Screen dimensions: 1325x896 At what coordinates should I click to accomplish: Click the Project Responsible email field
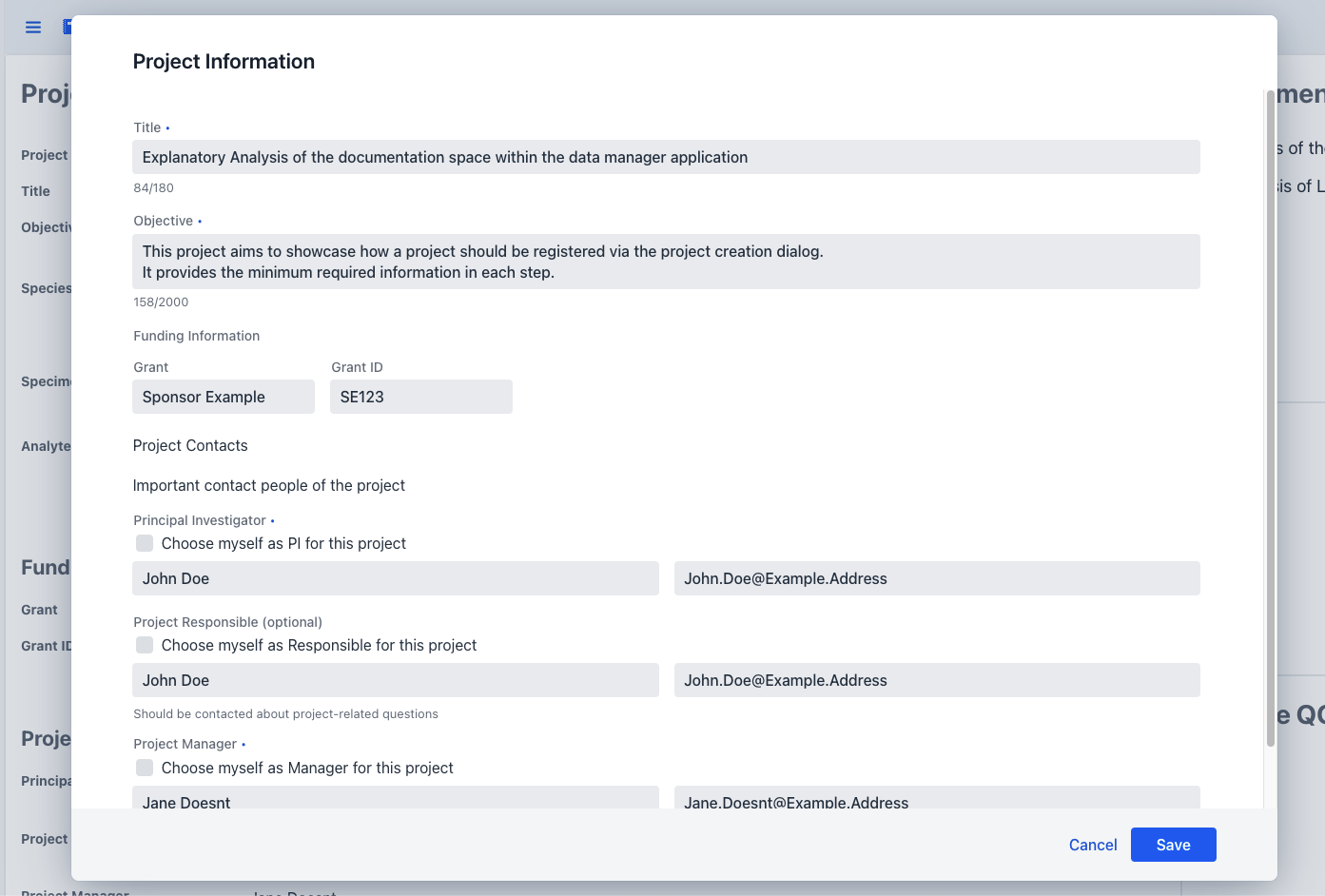pyautogui.click(x=937, y=680)
